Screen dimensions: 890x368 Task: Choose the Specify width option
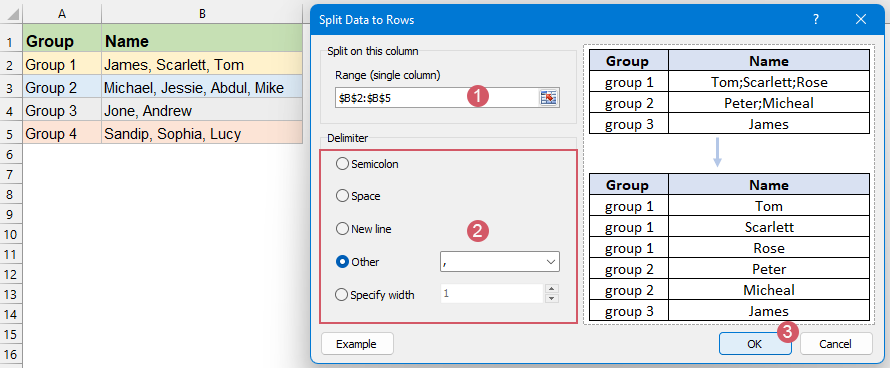(x=375, y=295)
